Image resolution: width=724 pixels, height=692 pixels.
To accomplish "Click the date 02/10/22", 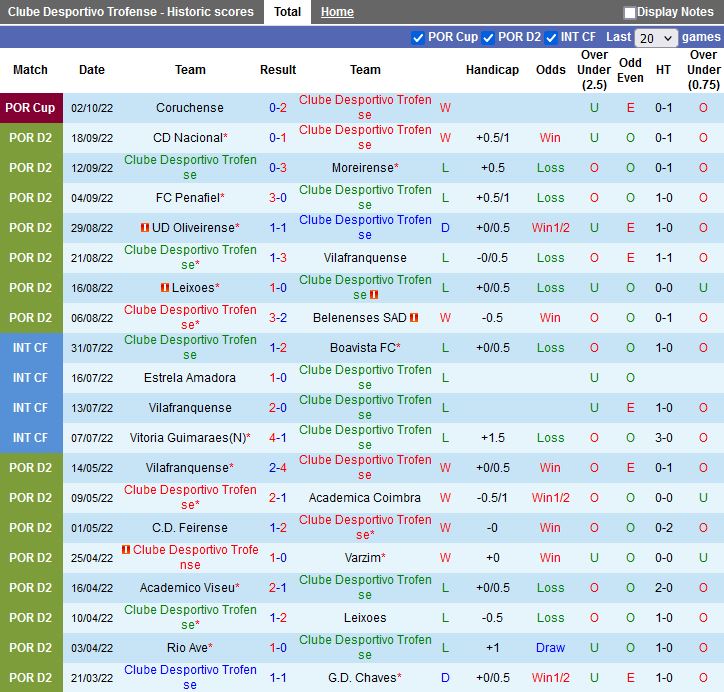I will pos(92,108).
